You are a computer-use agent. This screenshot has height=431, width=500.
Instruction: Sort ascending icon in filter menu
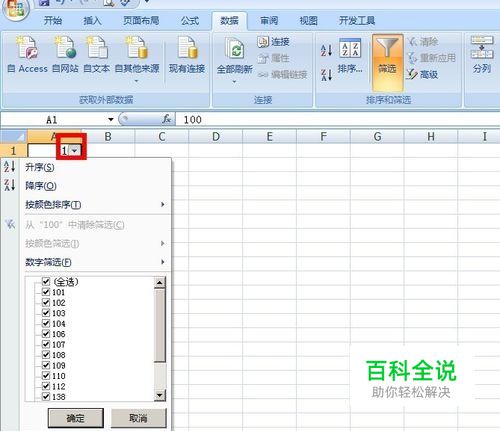point(9,166)
